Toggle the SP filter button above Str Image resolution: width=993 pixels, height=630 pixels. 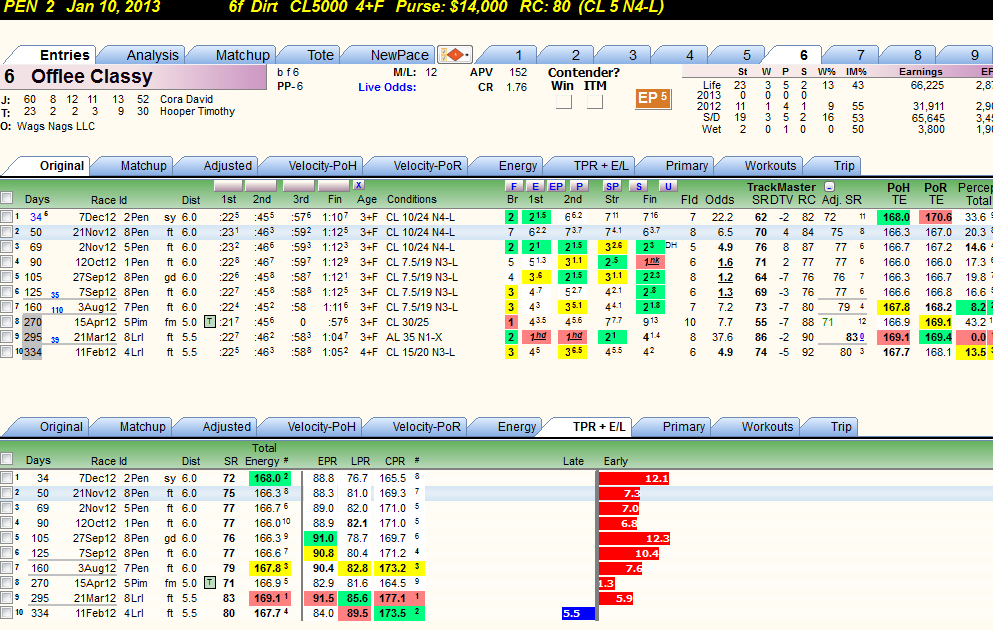pos(612,186)
